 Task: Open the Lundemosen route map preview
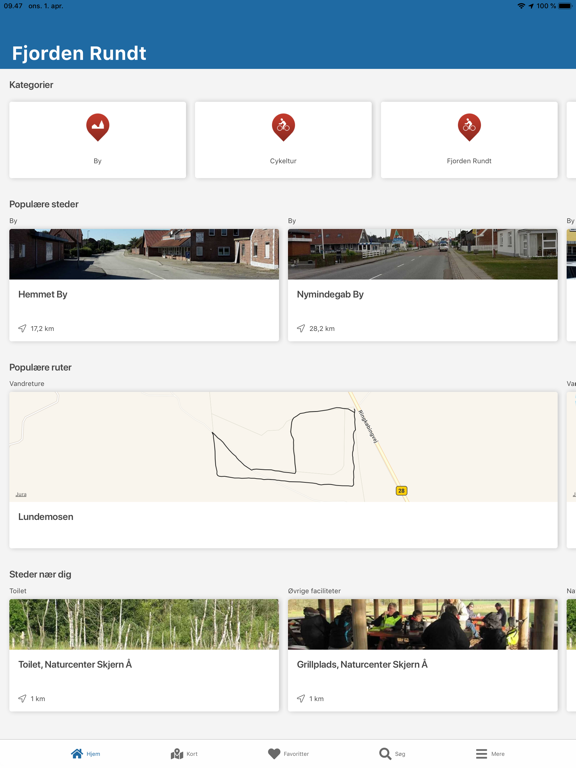tap(283, 447)
